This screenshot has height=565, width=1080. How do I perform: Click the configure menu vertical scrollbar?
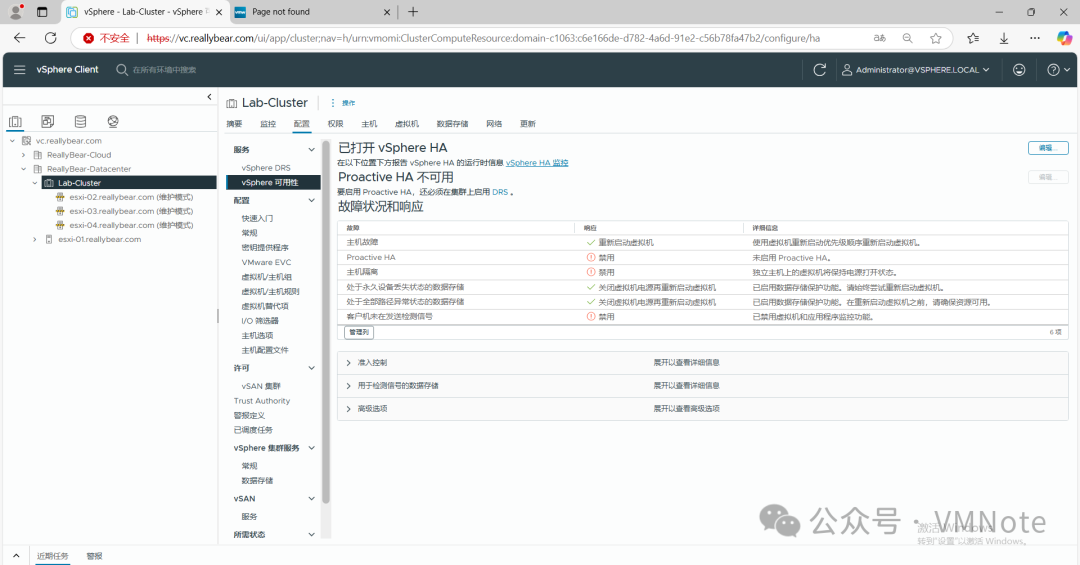[326, 324]
